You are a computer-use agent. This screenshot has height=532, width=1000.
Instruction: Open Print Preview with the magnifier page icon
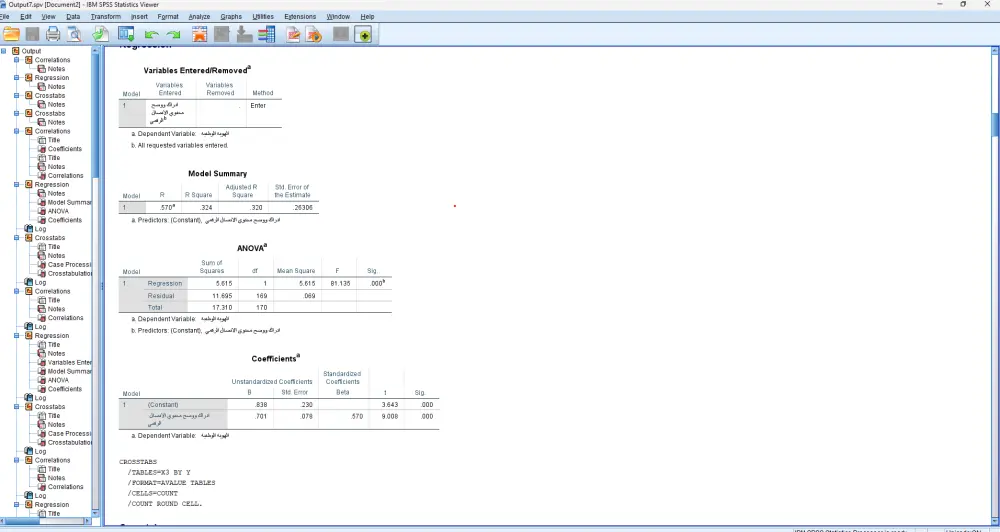coord(75,34)
